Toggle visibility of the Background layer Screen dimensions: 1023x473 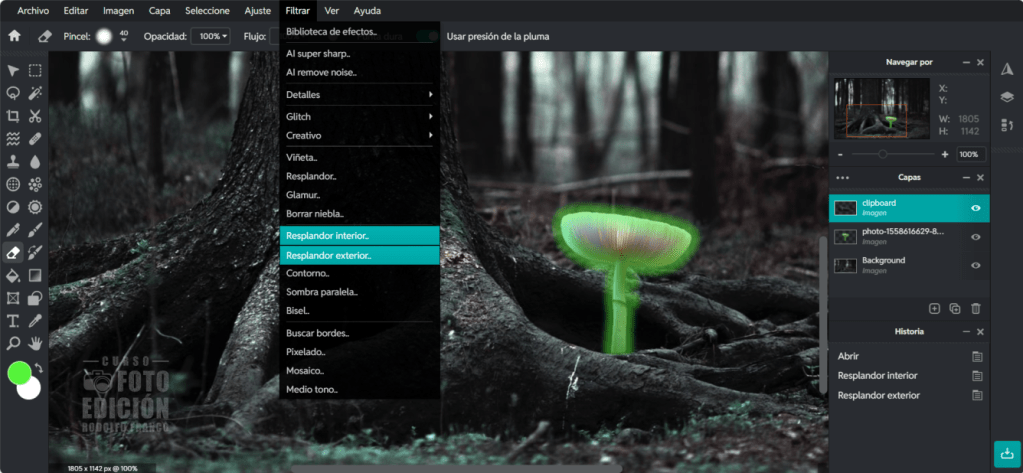pos(975,265)
